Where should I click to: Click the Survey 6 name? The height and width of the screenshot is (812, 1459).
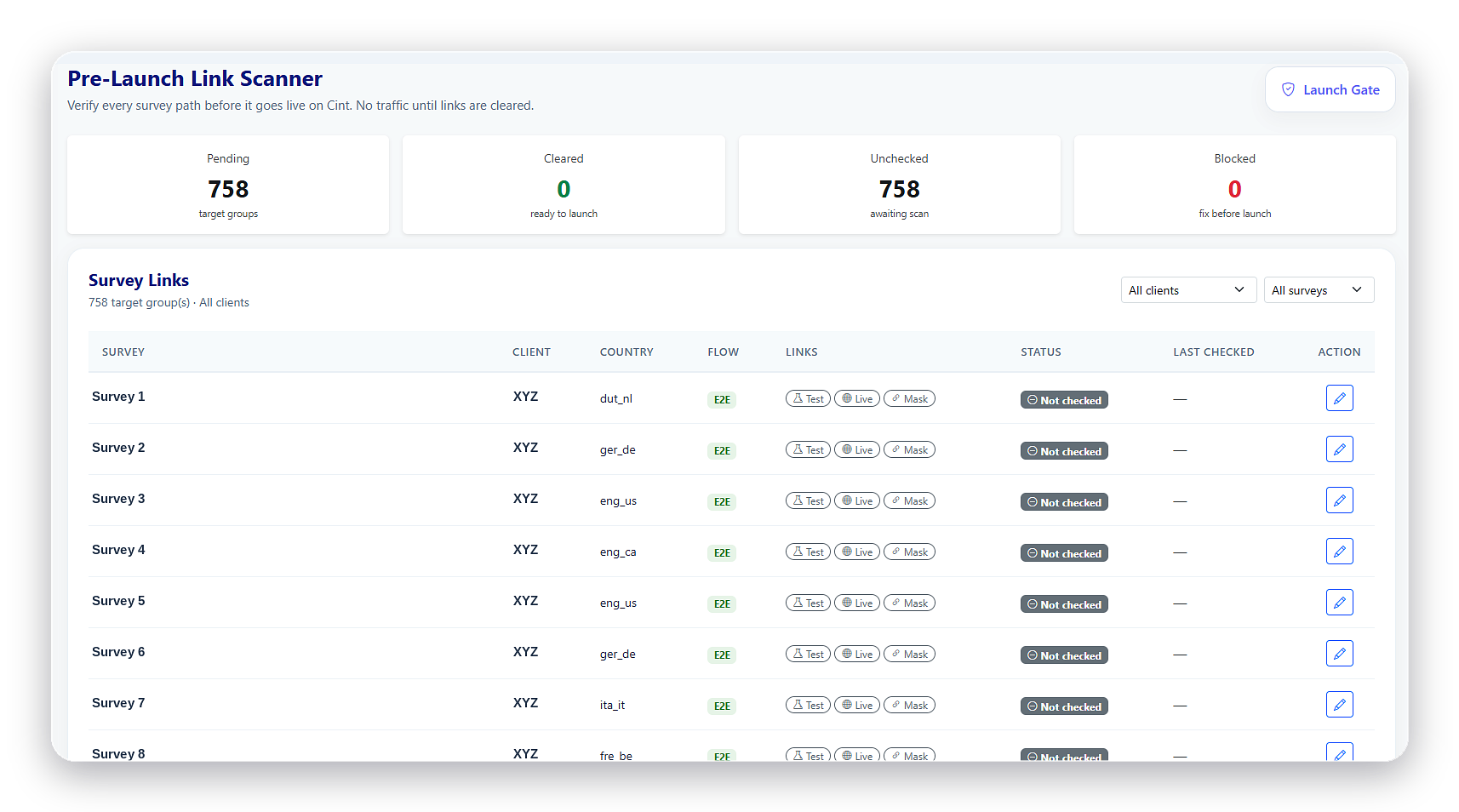click(118, 652)
